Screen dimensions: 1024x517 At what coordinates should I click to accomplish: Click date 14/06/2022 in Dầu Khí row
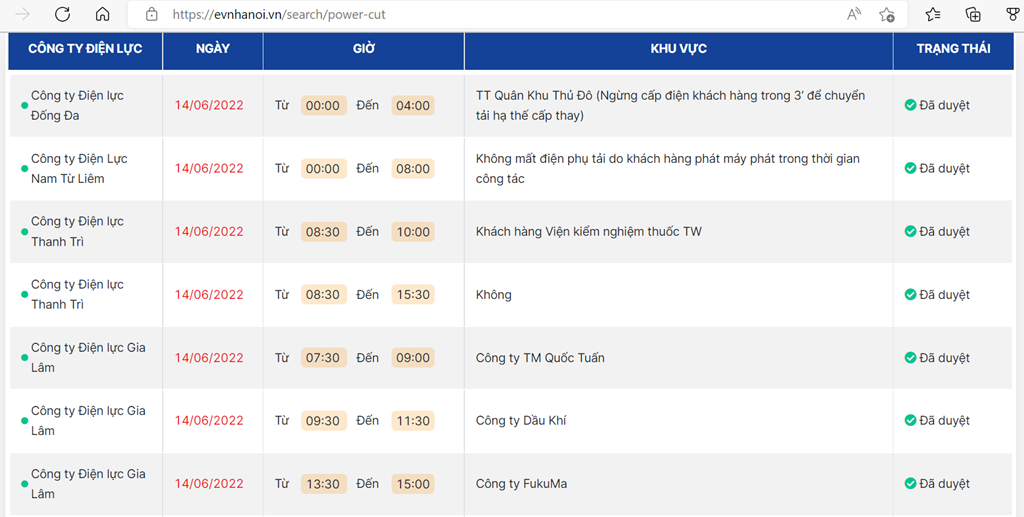click(209, 421)
